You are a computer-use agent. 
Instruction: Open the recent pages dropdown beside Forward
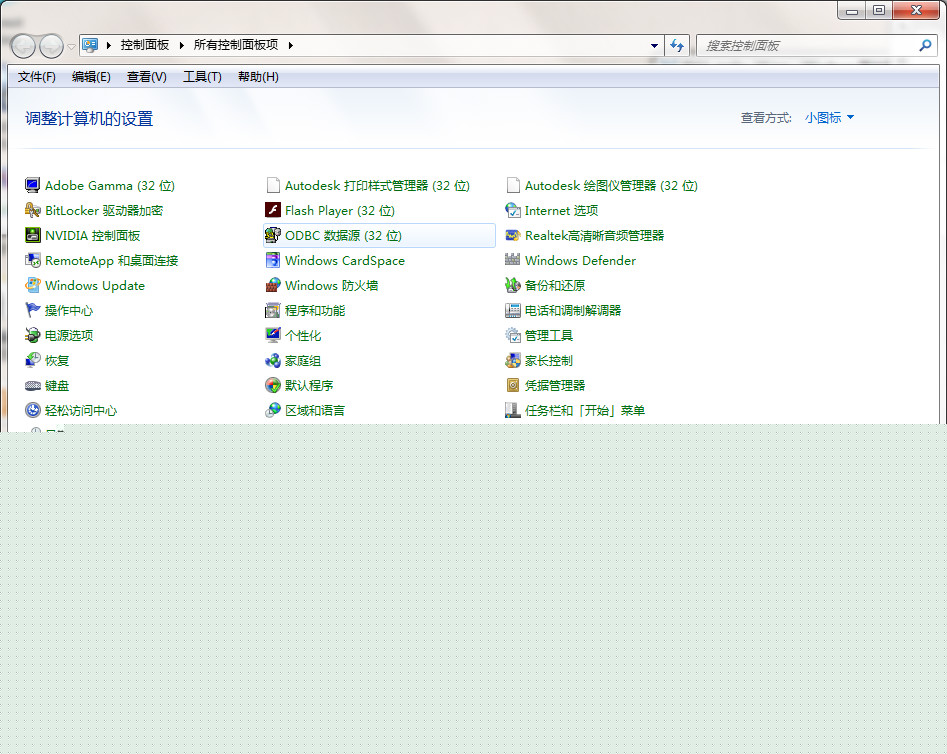coord(71,46)
